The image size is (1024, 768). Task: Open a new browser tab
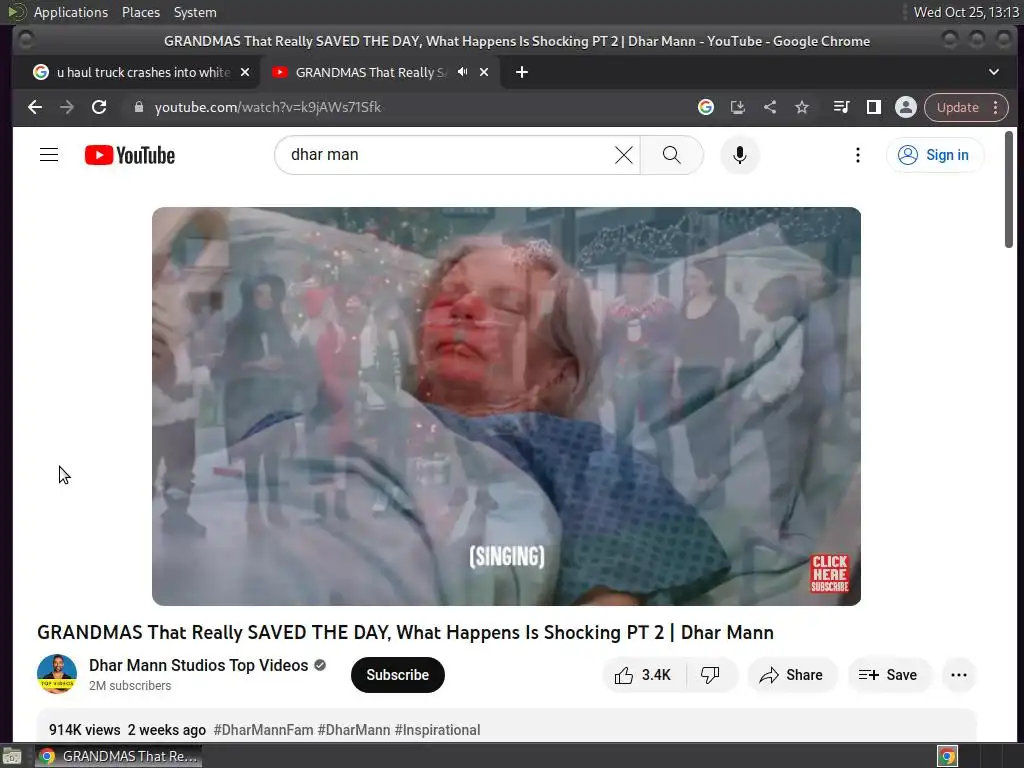521,72
